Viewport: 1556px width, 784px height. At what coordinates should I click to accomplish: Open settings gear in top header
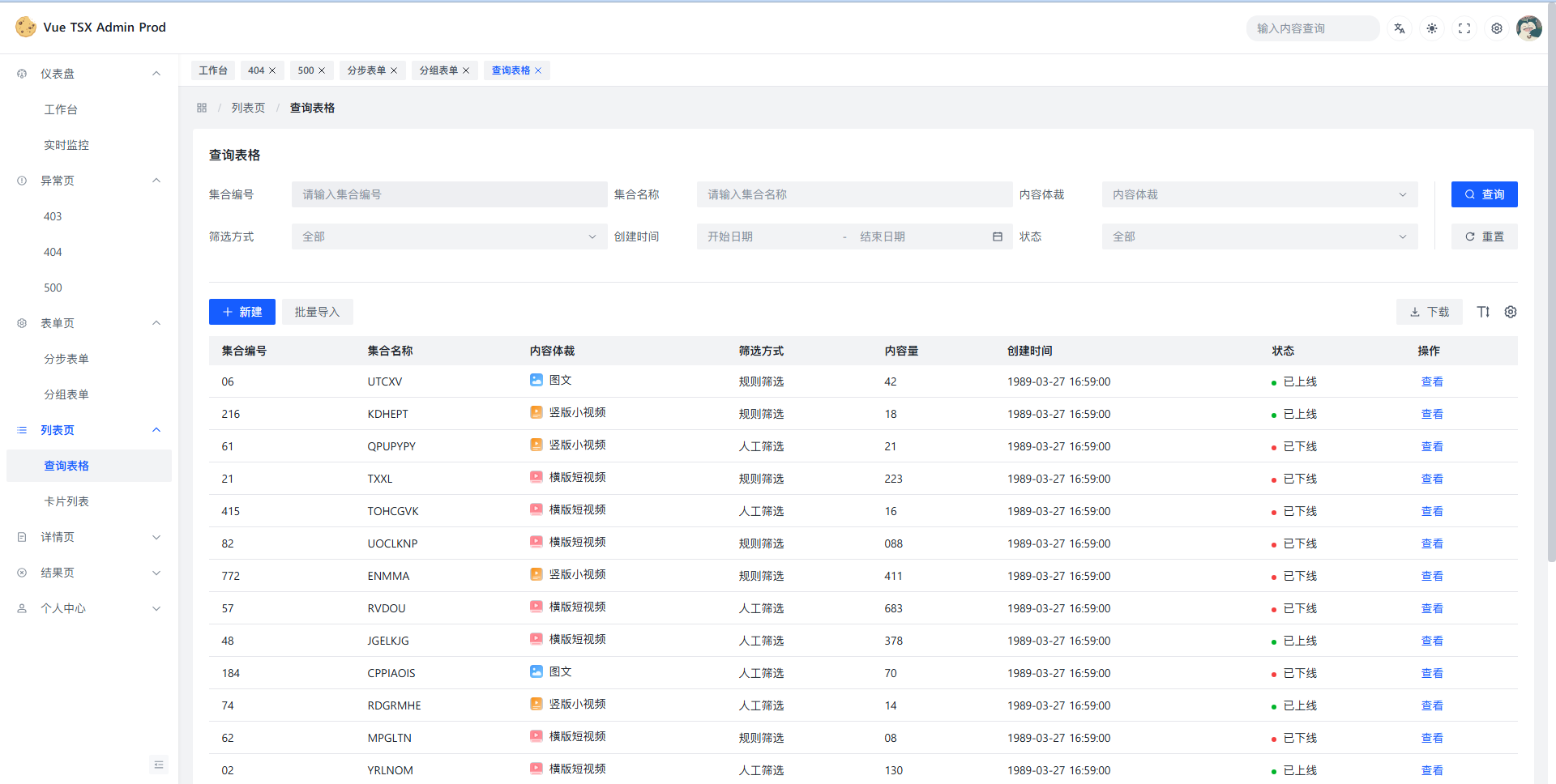[1497, 28]
